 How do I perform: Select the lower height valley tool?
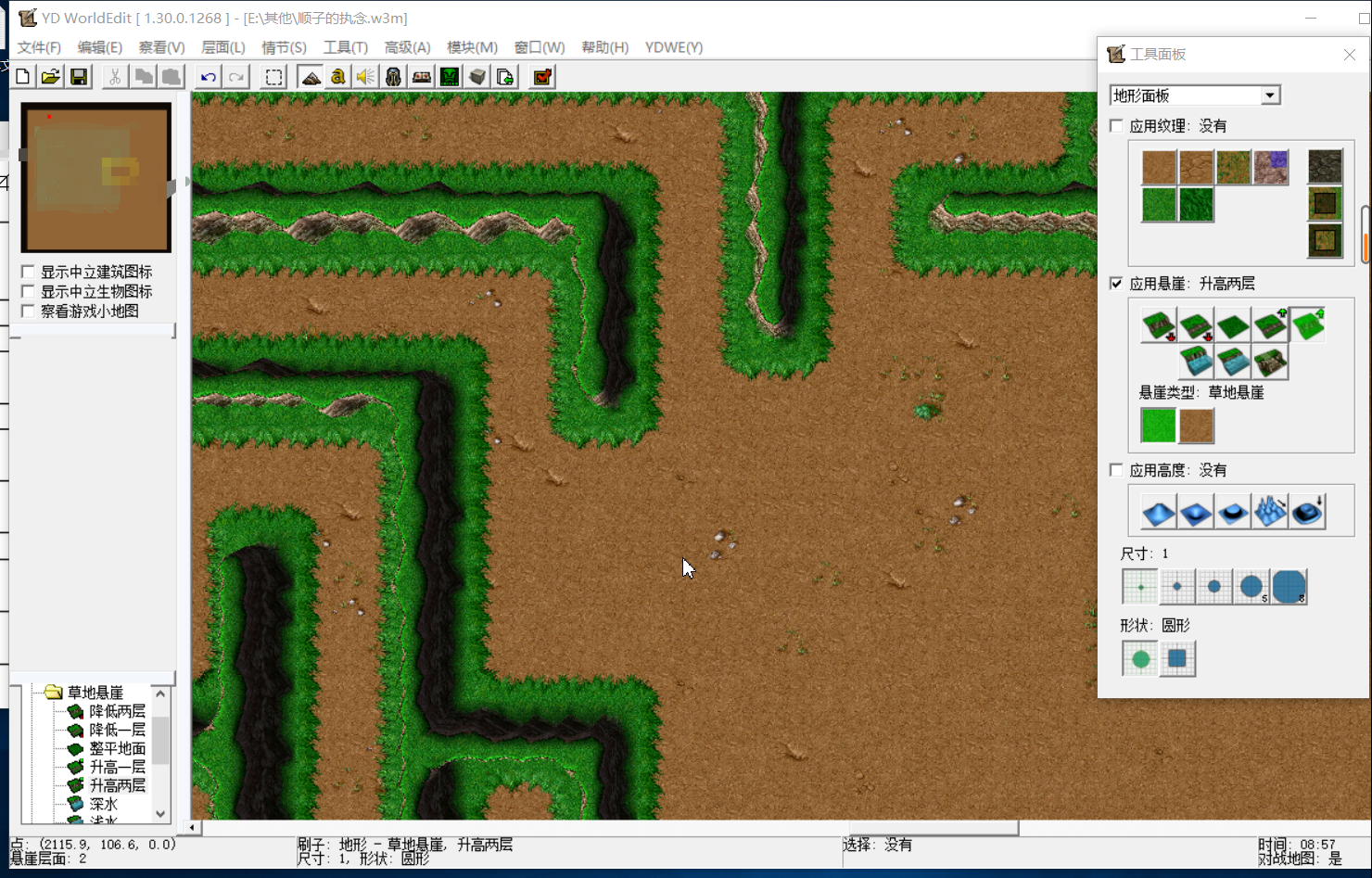point(1196,512)
